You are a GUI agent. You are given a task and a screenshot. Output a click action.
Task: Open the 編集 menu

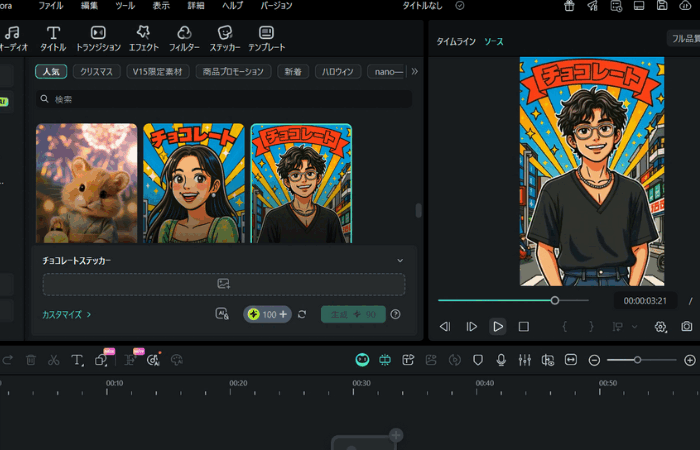point(89,6)
